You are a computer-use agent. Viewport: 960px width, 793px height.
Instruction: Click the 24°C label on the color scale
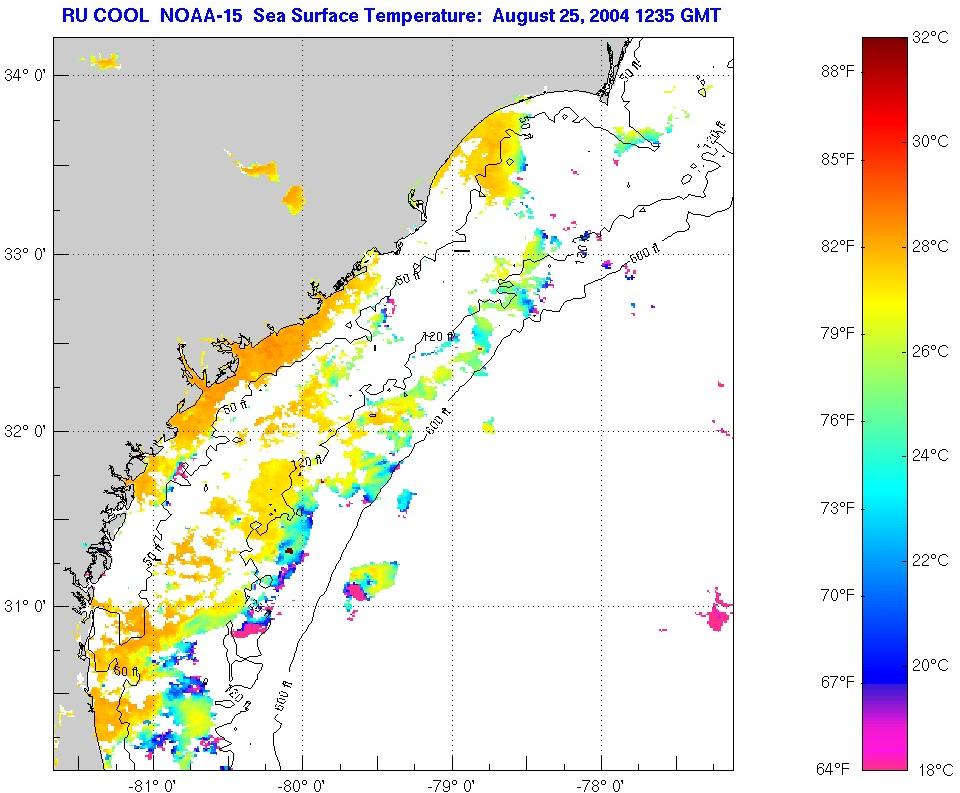tap(930, 455)
